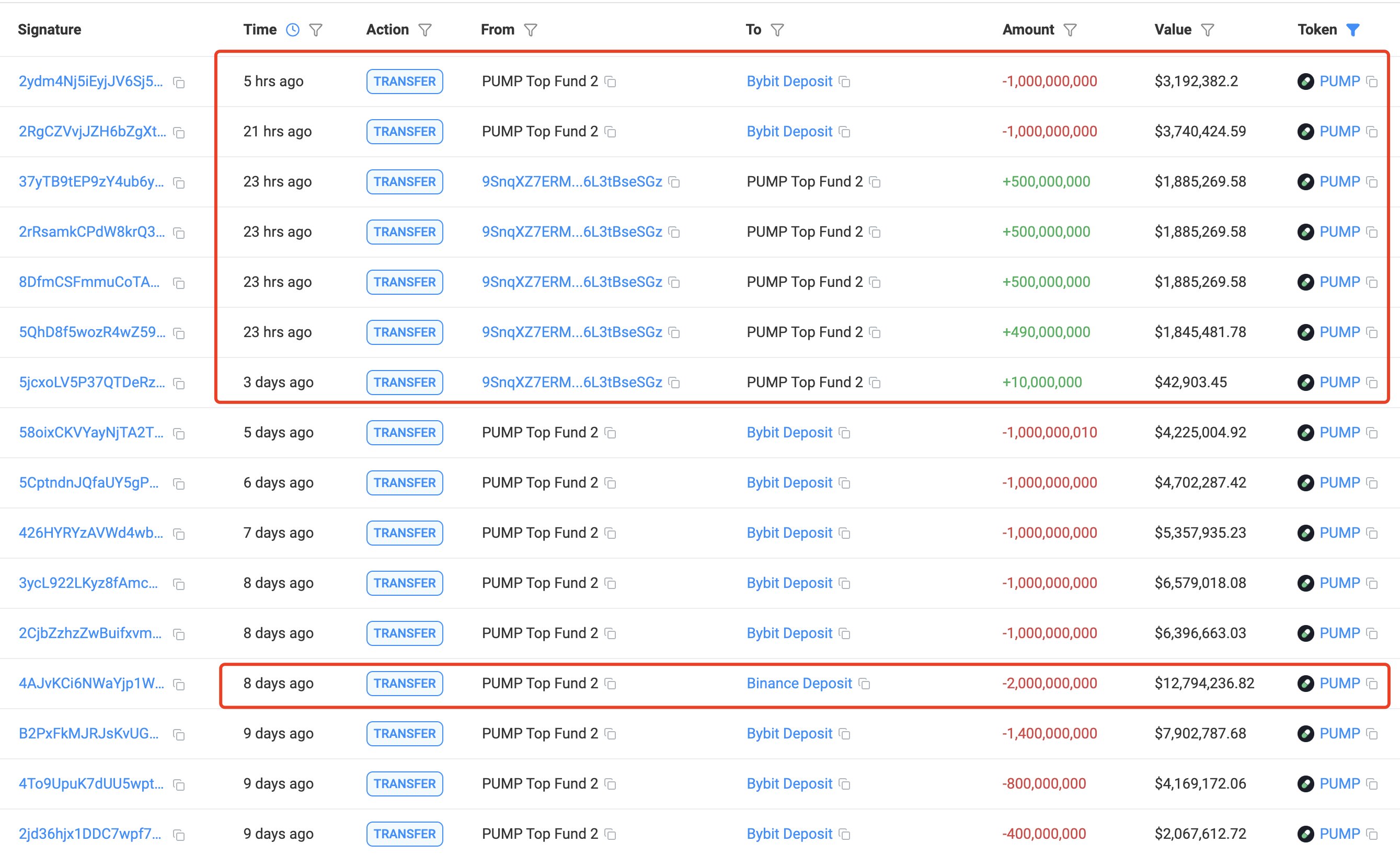This screenshot has height=855, width=1400.
Task: Copy signature 8DfmCSFmmuCoTA...
Action: click(x=179, y=283)
